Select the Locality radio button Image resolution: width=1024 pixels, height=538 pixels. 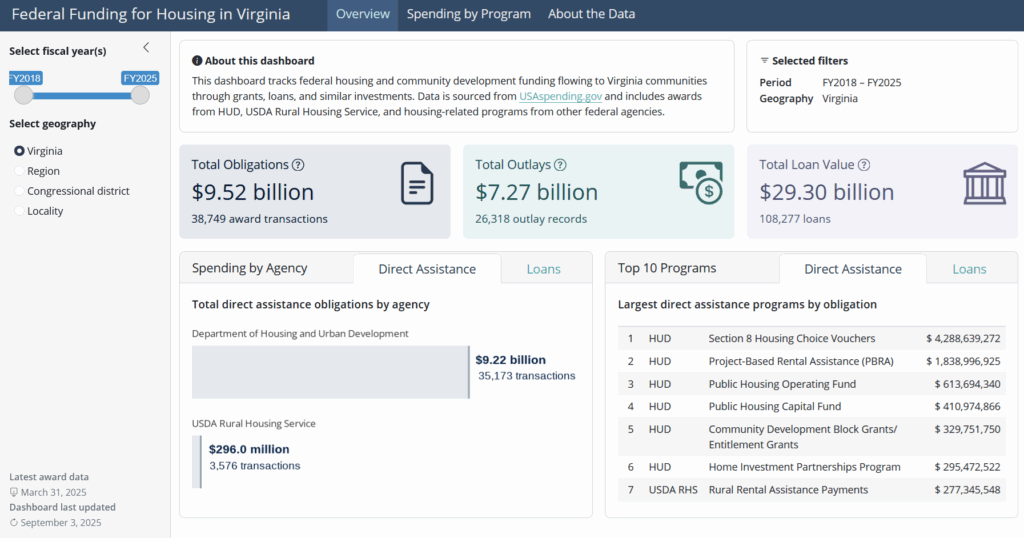pyautogui.click(x=19, y=211)
